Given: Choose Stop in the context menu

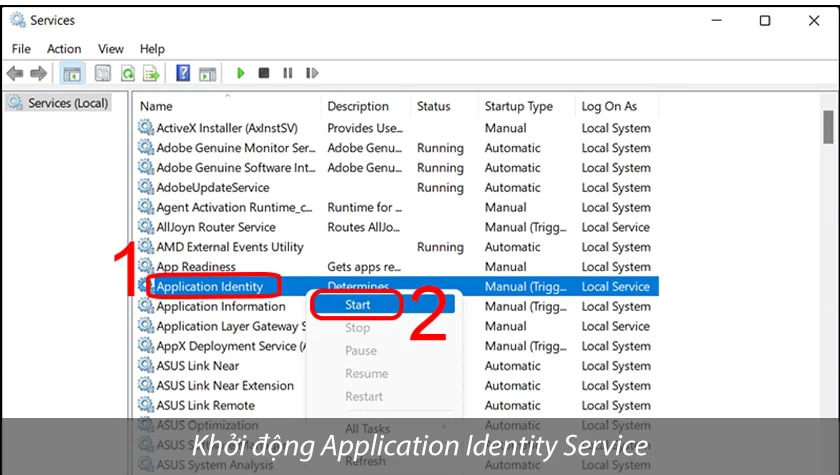Looking at the screenshot, I should (x=357, y=328).
